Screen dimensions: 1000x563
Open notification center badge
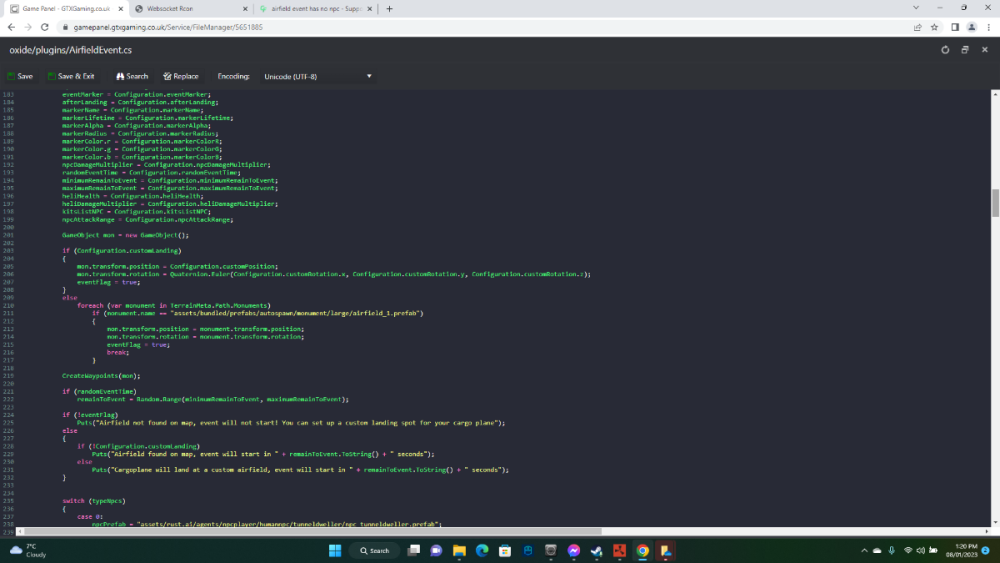pyautogui.click(x=986, y=550)
